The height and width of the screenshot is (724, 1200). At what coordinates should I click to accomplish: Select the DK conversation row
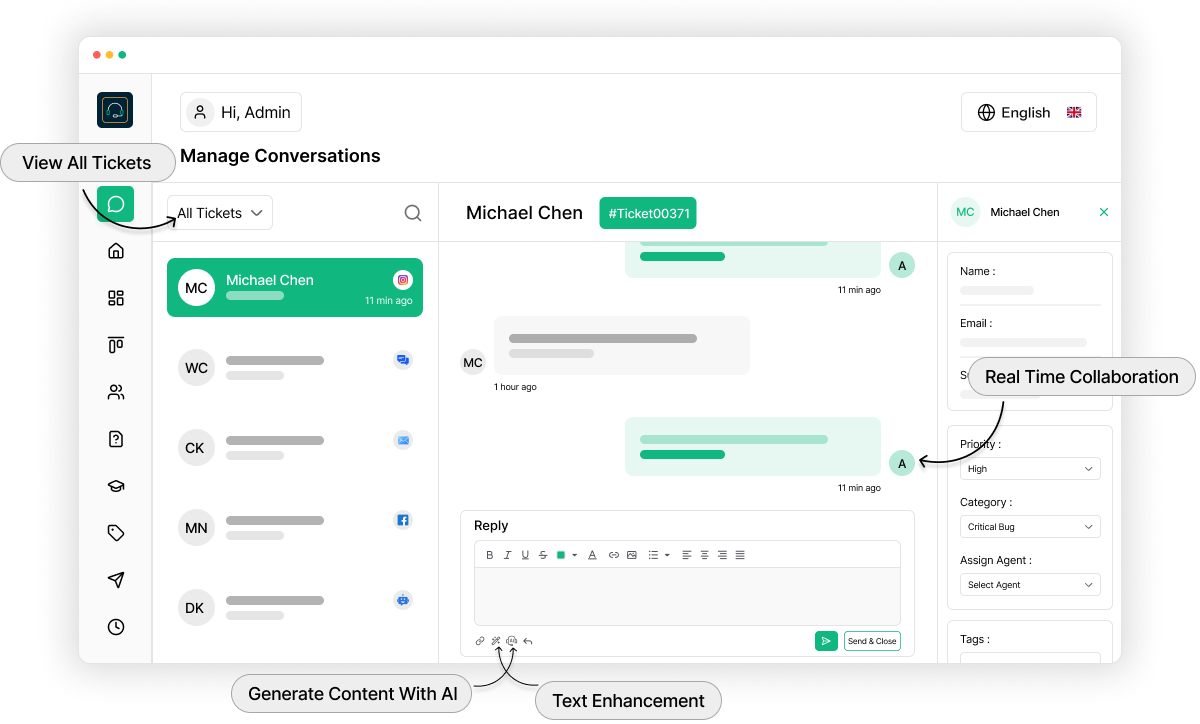pos(295,608)
